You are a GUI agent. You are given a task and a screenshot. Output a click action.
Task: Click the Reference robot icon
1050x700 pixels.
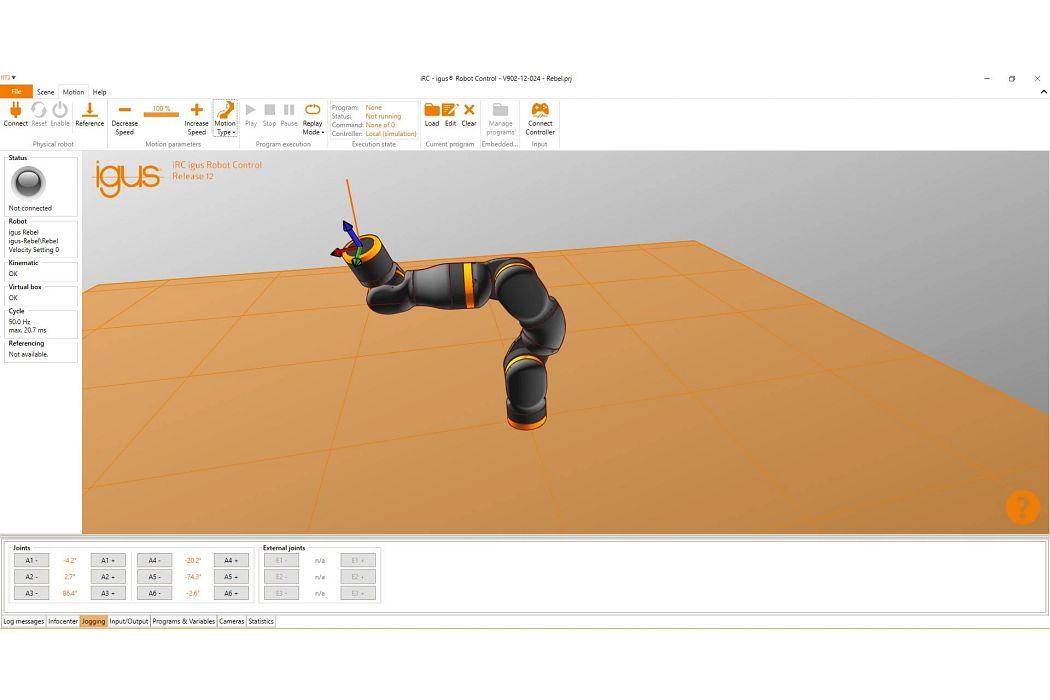tap(89, 114)
